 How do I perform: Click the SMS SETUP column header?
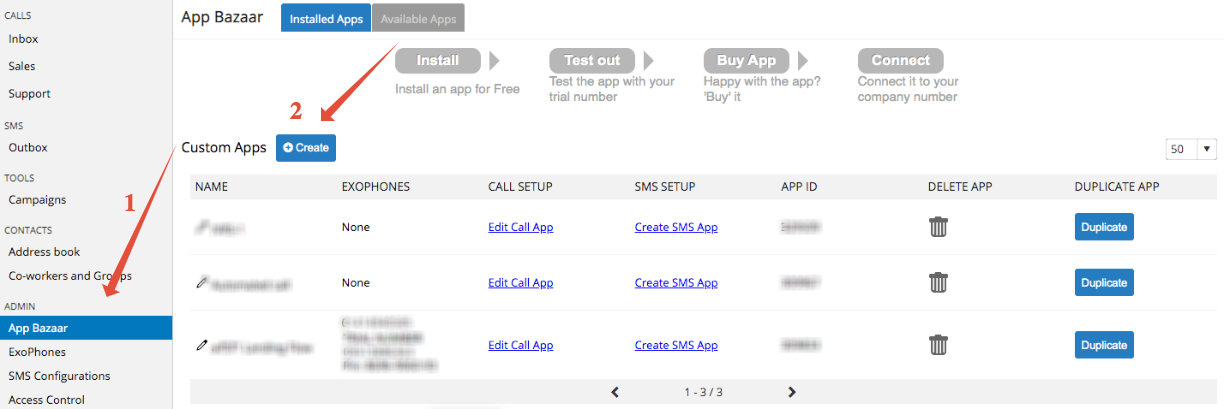[665, 187]
